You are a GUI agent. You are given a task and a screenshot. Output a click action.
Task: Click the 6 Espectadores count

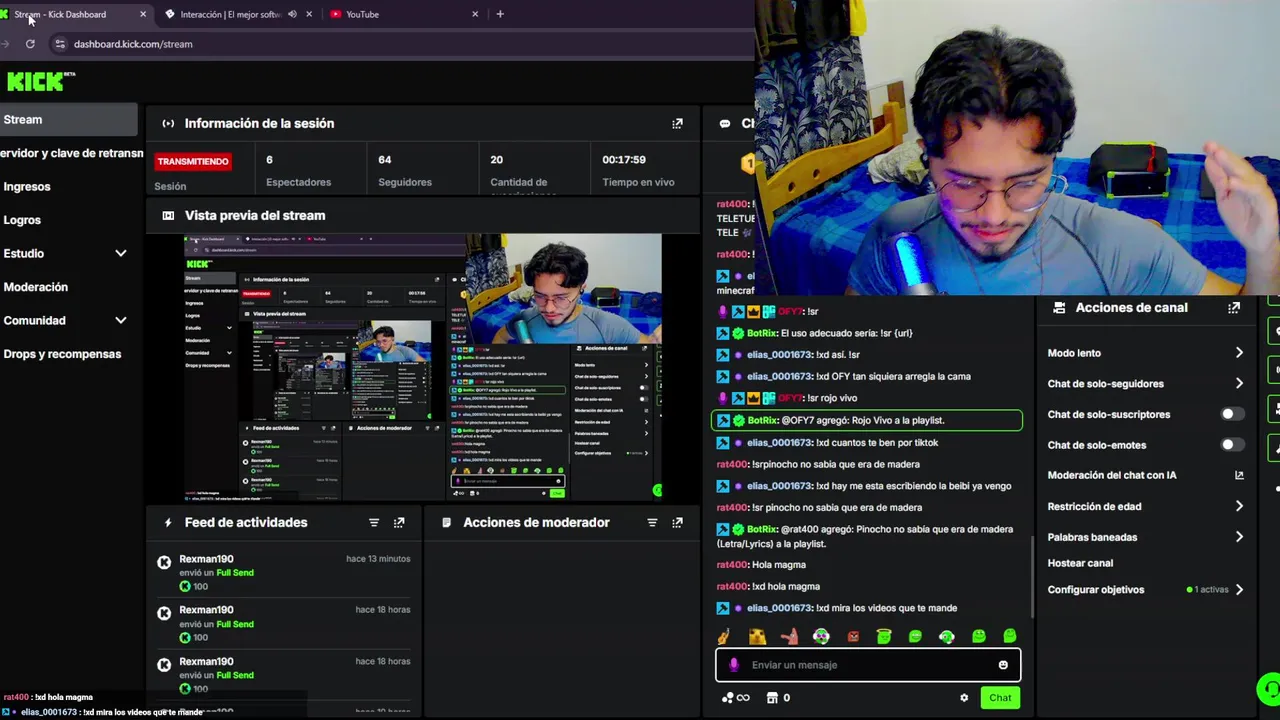tap(270, 160)
